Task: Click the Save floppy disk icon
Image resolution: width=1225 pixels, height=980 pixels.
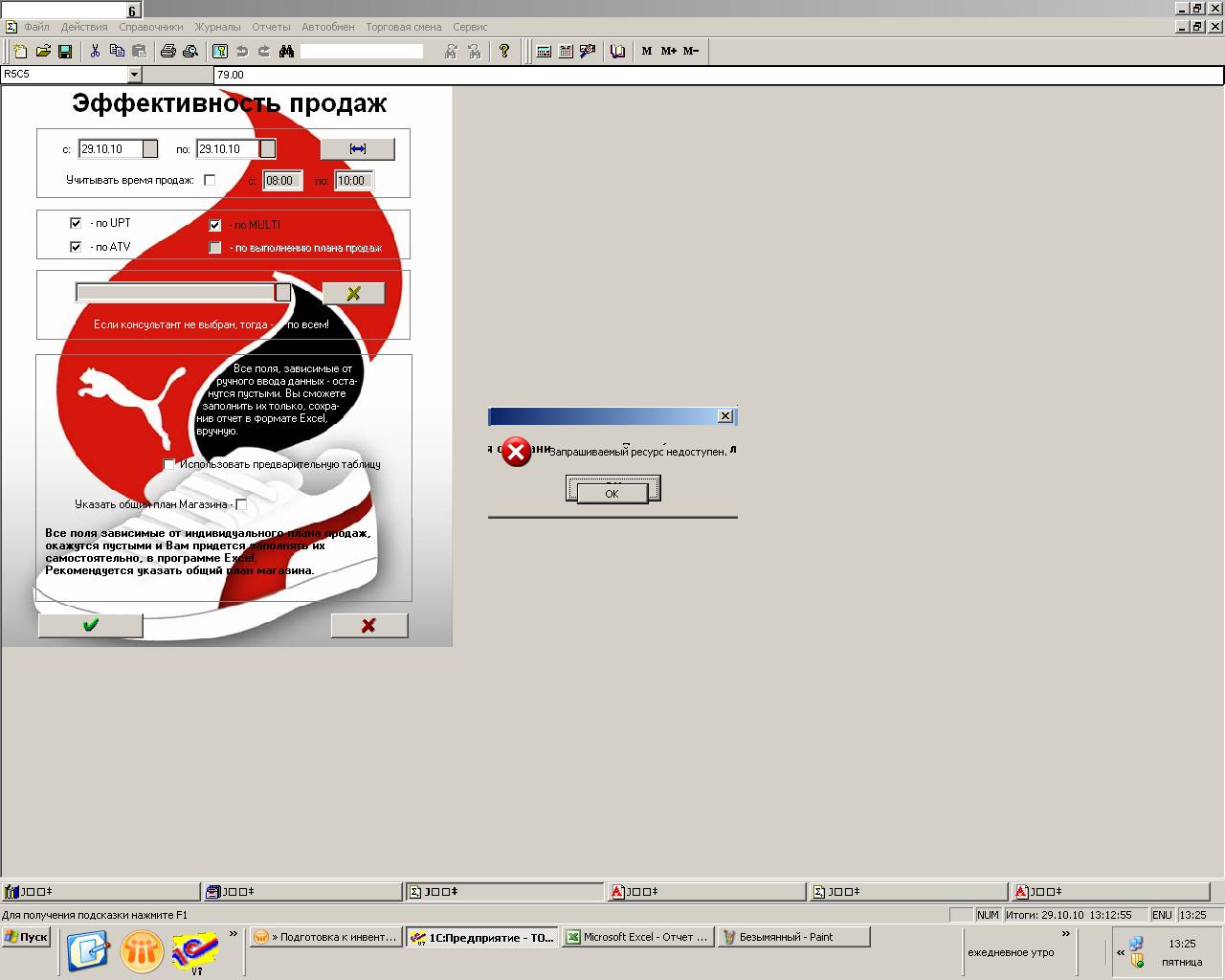Action: [65, 52]
